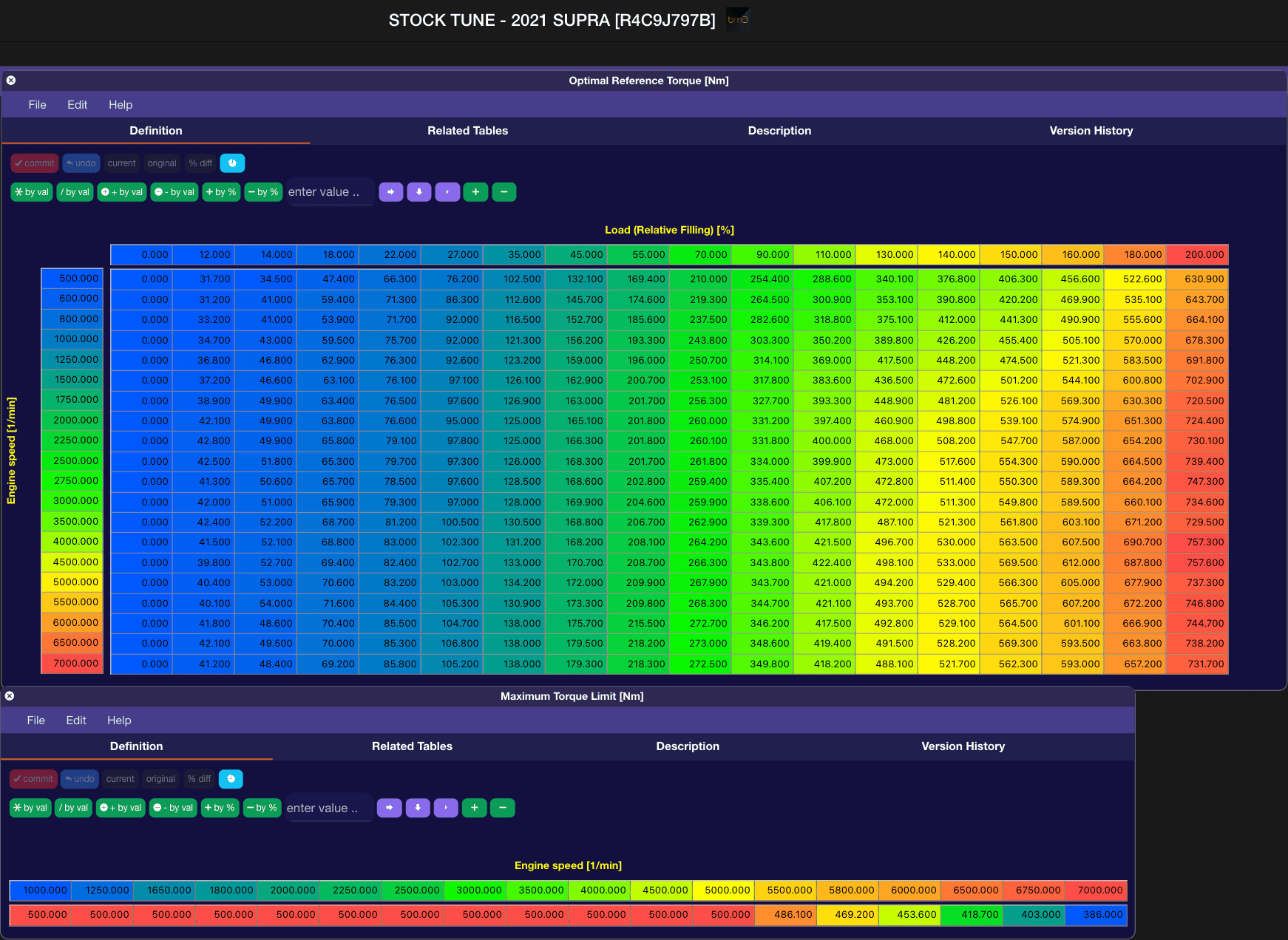
Task: Click - by val in Maximum Torque Limit
Action: tap(172, 808)
